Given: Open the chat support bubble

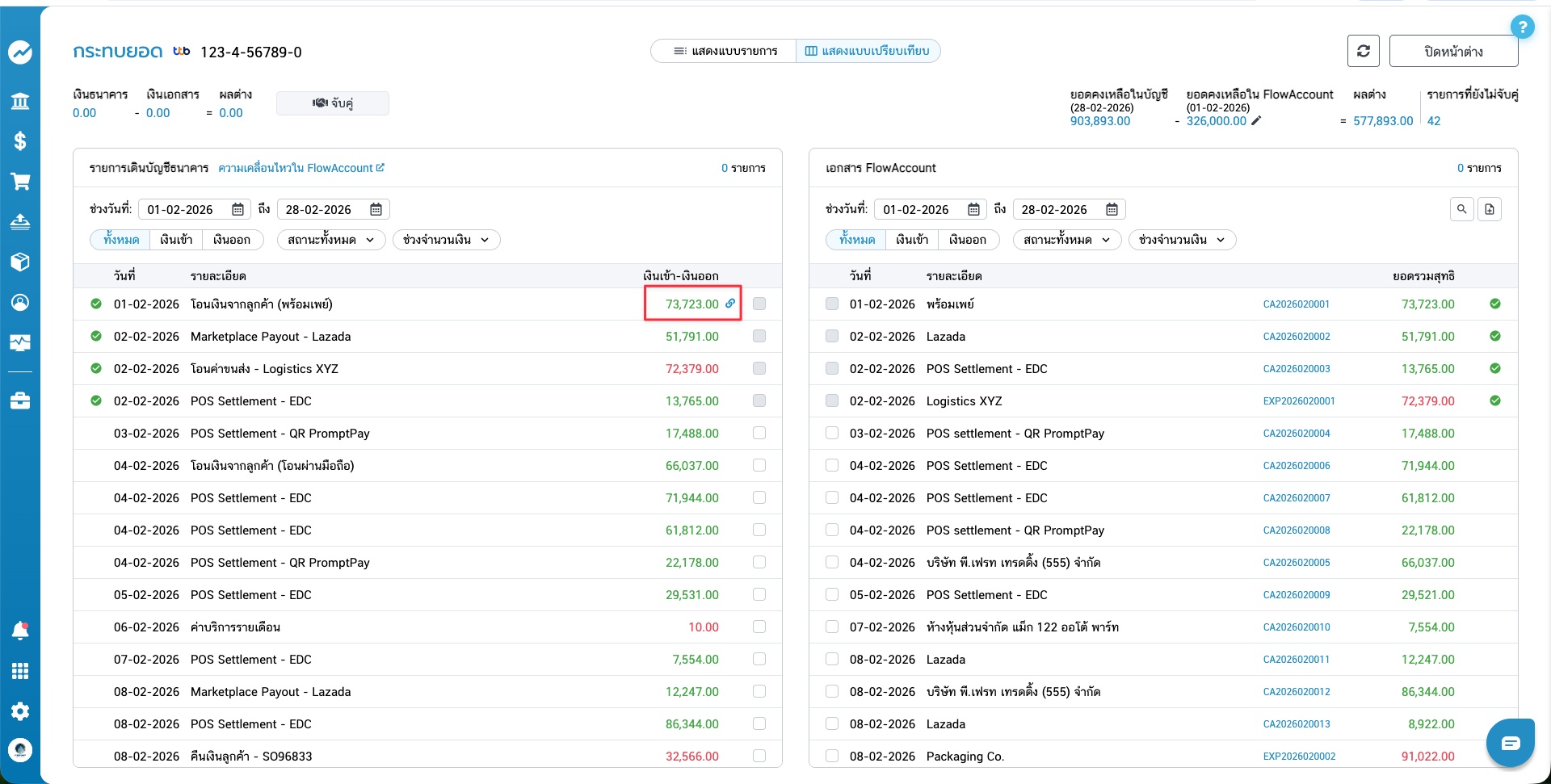Looking at the screenshot, I should click(1510, 743).
